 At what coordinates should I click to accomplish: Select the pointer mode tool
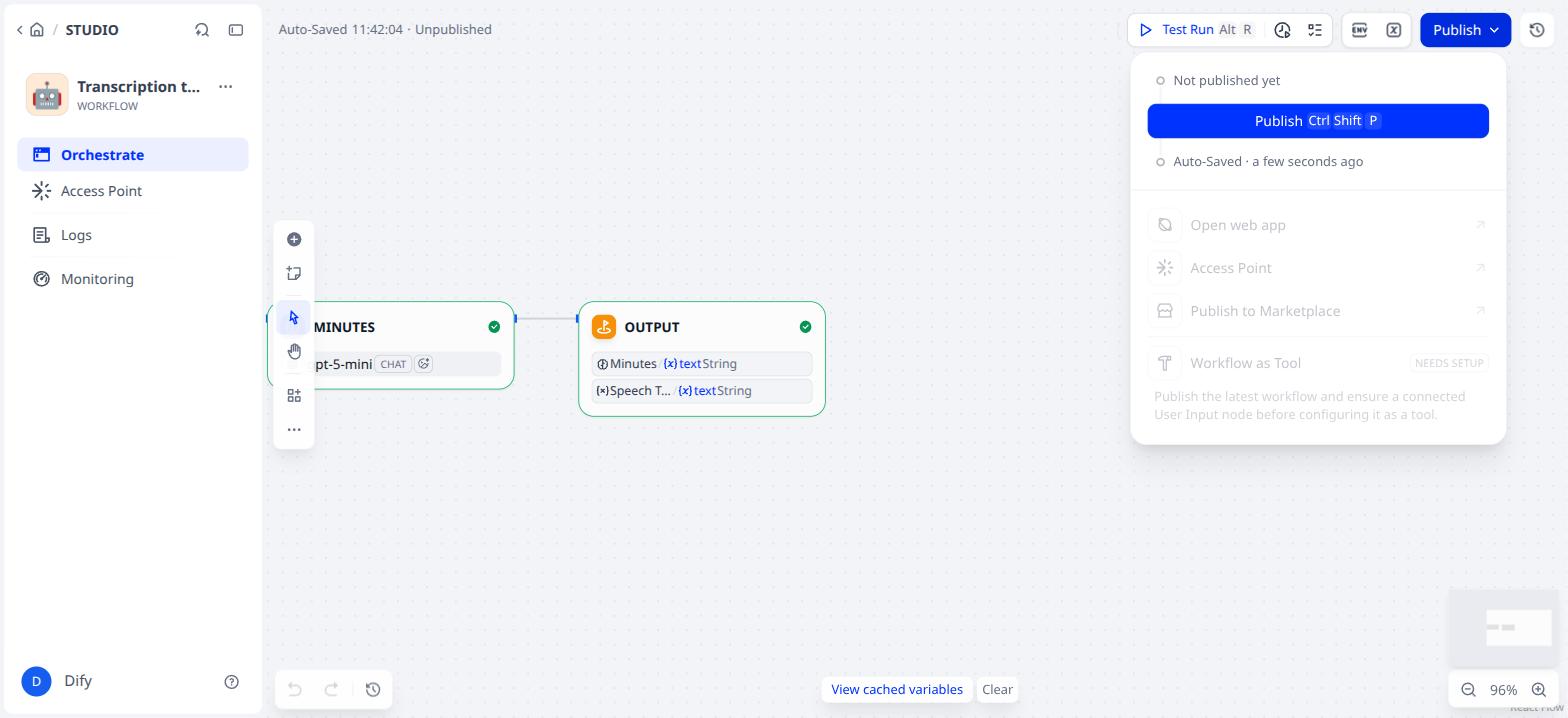pyautogui.click(x=294, y=318)
